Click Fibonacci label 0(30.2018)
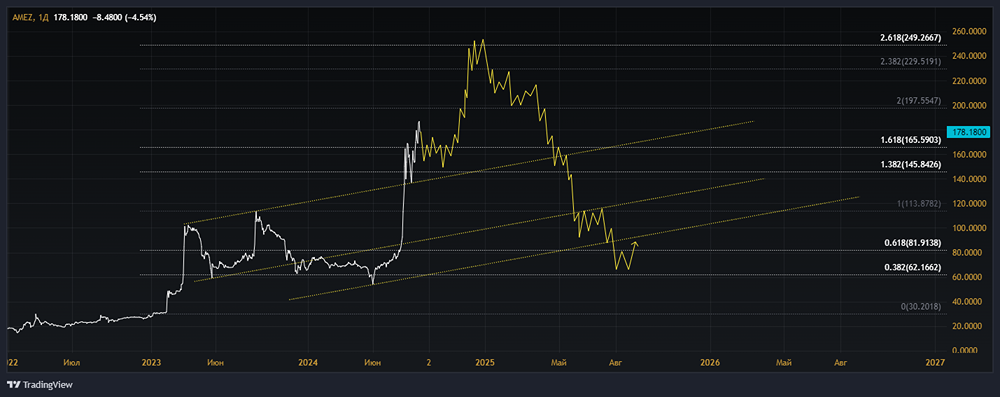Screen dimensions: 1000x397 tap(921, 307)
